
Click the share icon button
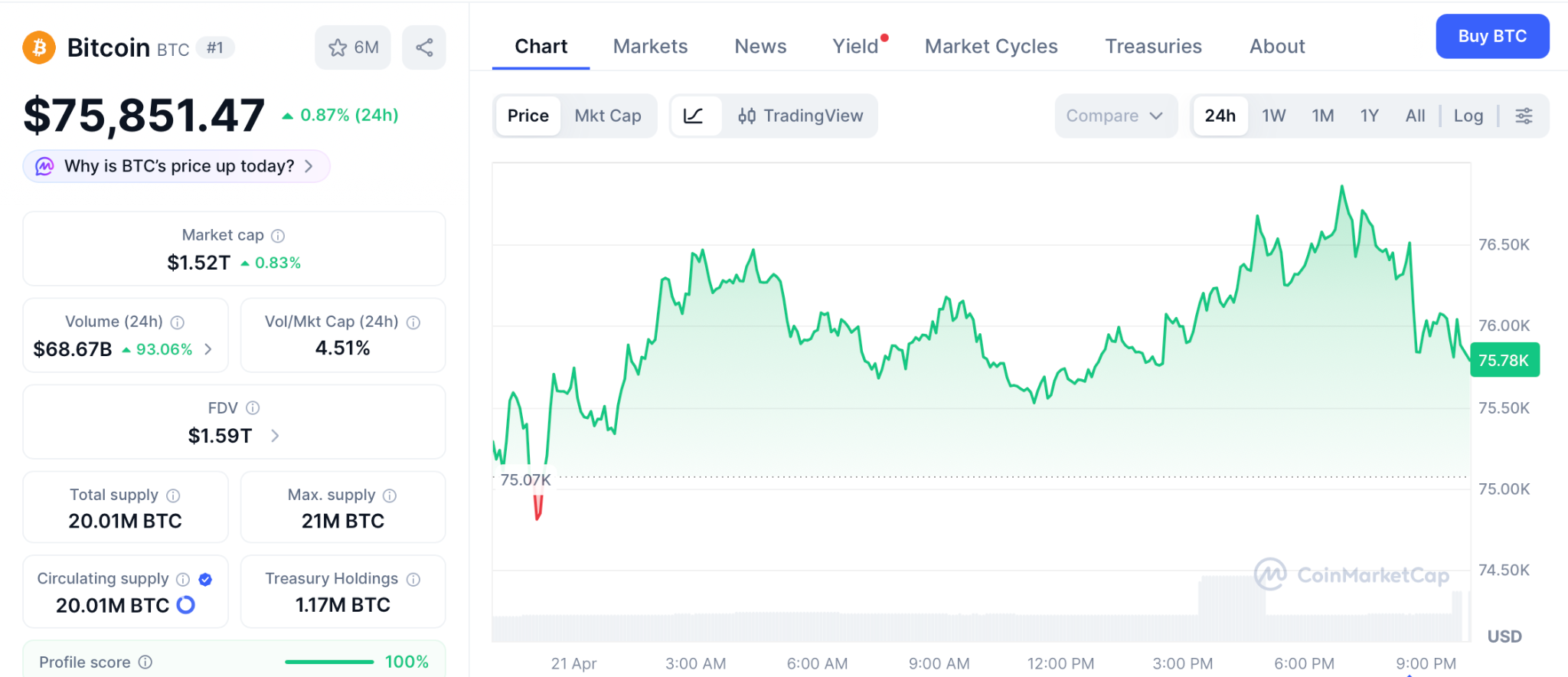pyautogui.click(x=424, y=47)
